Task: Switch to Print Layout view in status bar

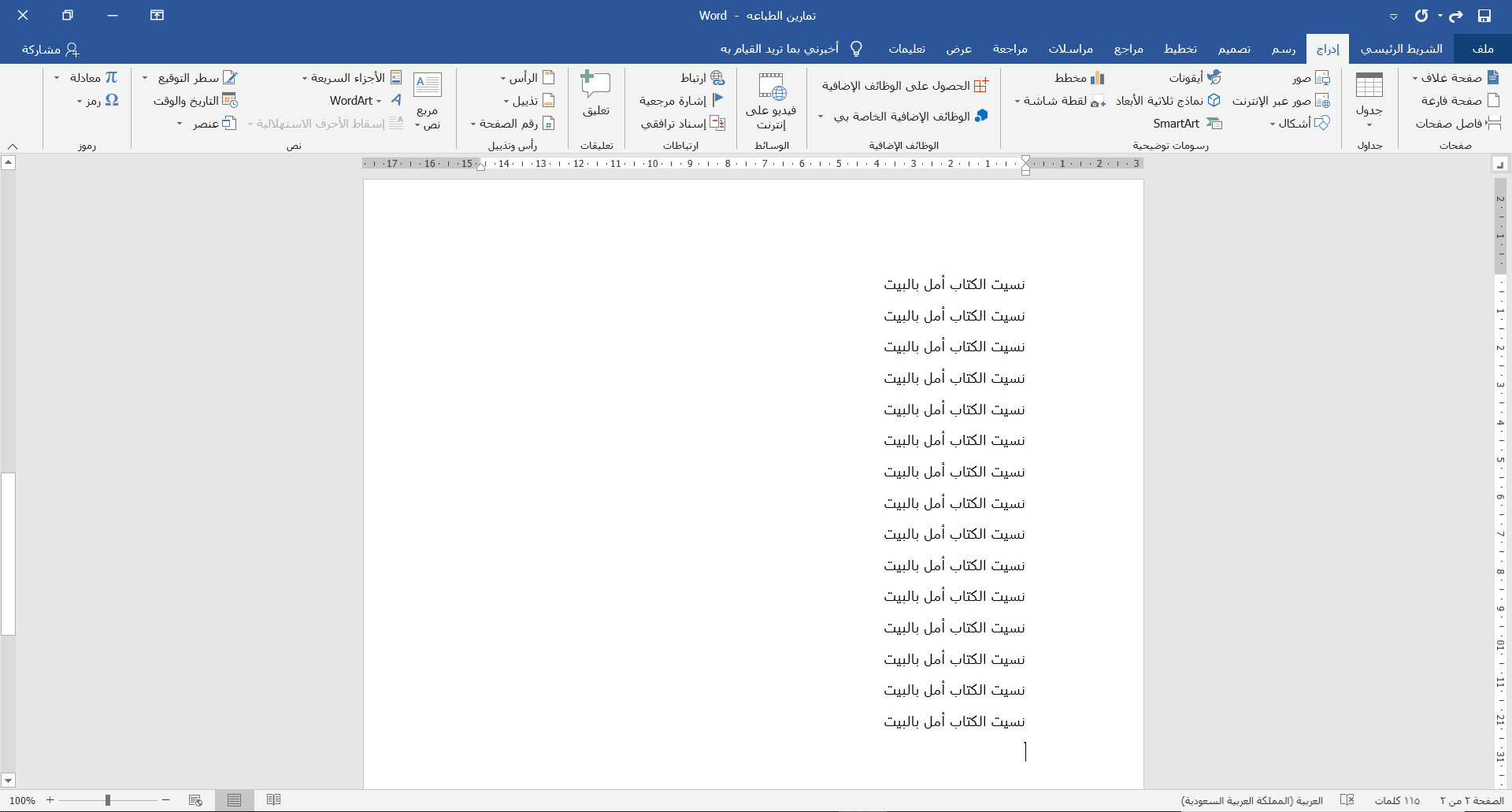Action: click(x=234, y=800)
